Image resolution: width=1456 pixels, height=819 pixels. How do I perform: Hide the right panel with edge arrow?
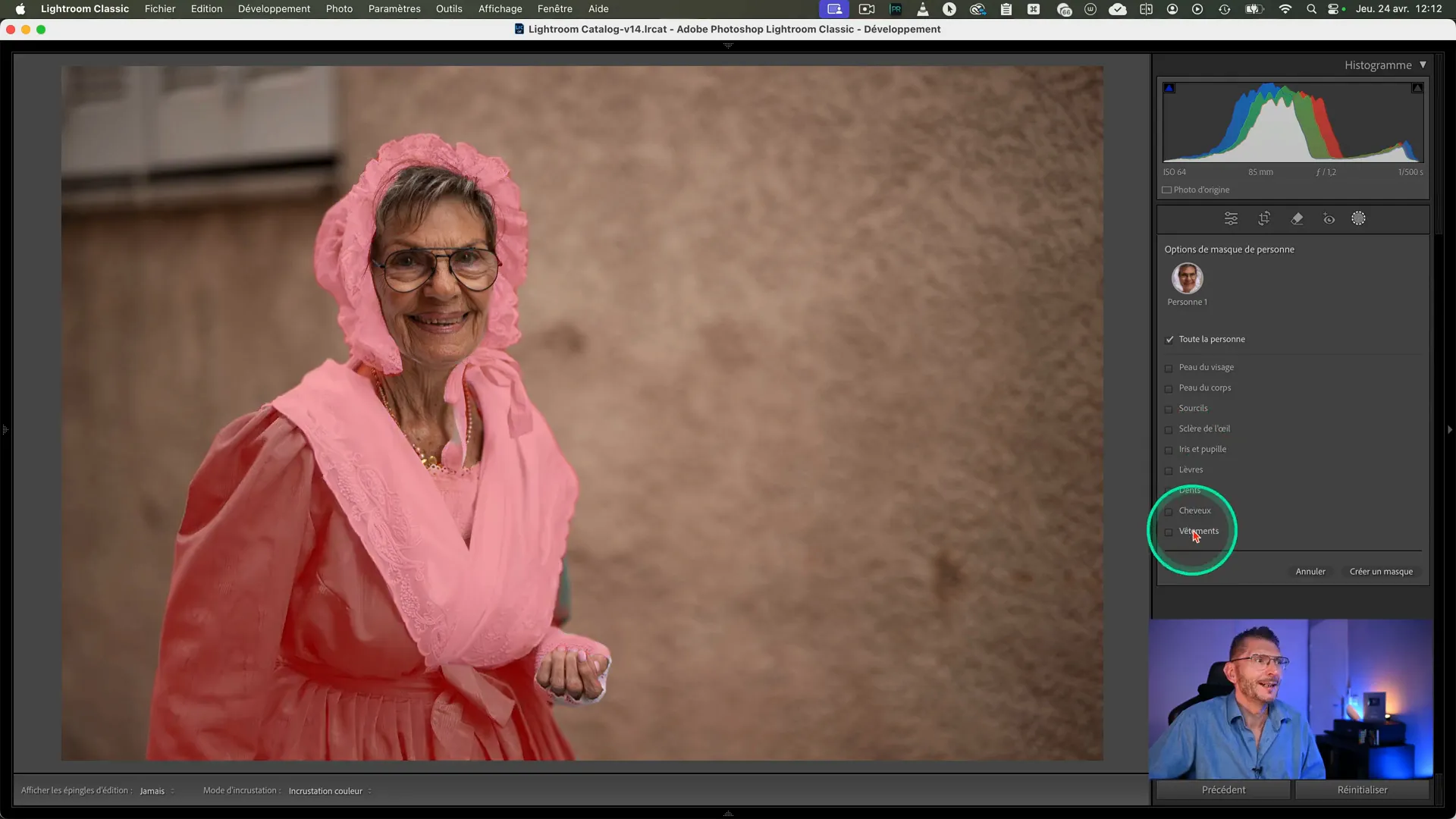click(1450, 430)
